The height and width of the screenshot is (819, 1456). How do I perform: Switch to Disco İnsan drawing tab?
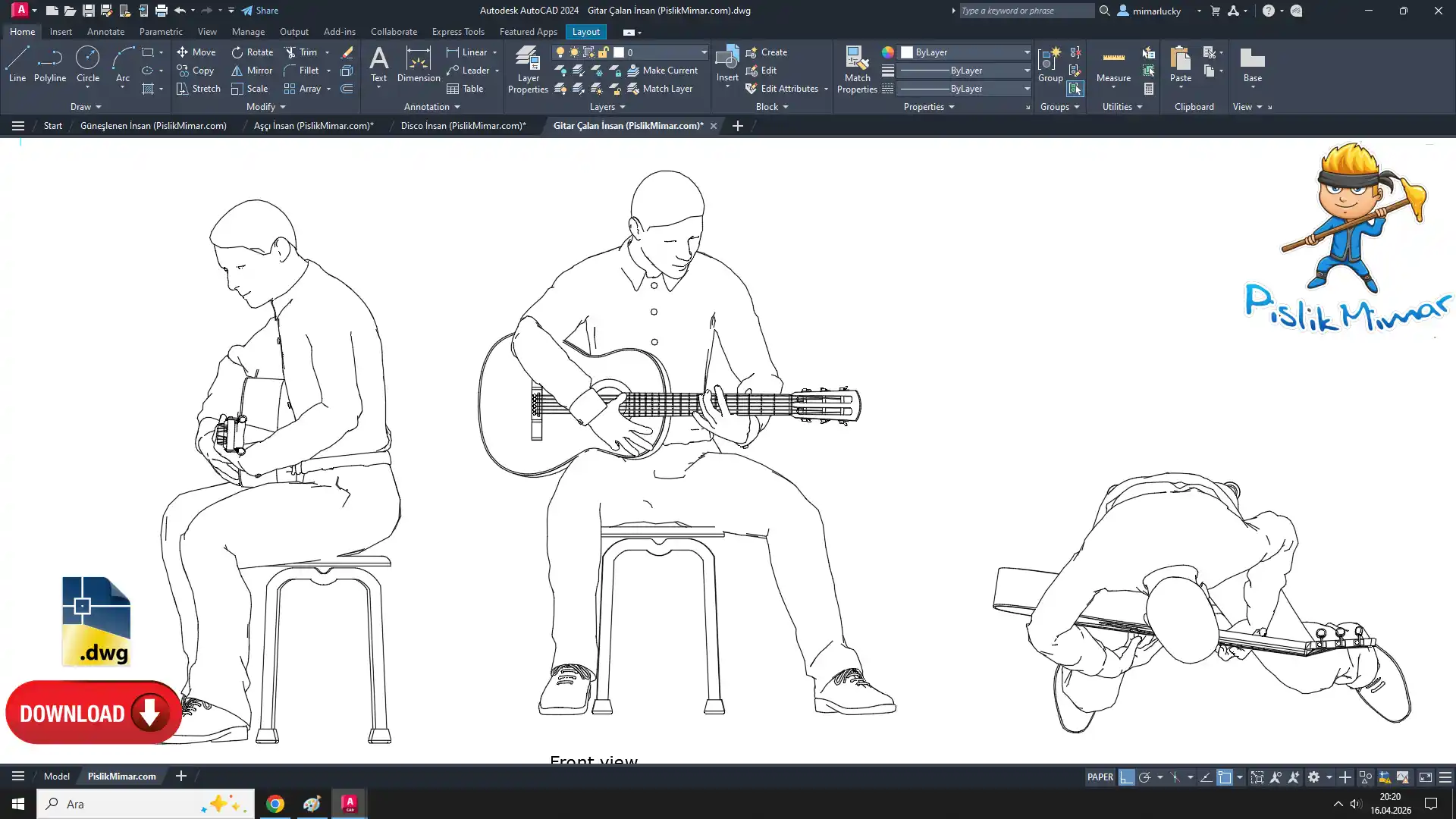coord(463,126)
